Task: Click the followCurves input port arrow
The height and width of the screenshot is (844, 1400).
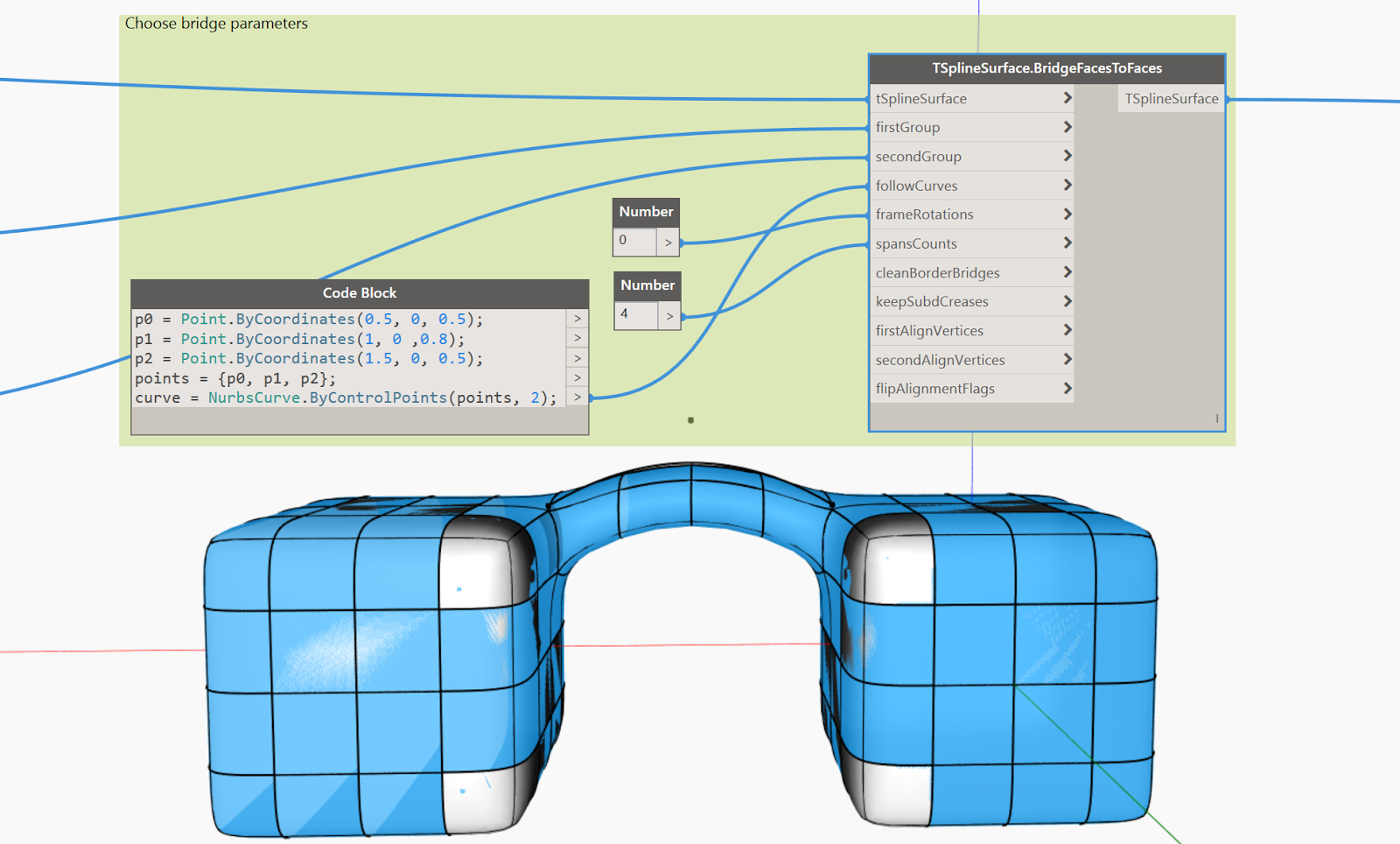Action: click(x=1067, y=185)
